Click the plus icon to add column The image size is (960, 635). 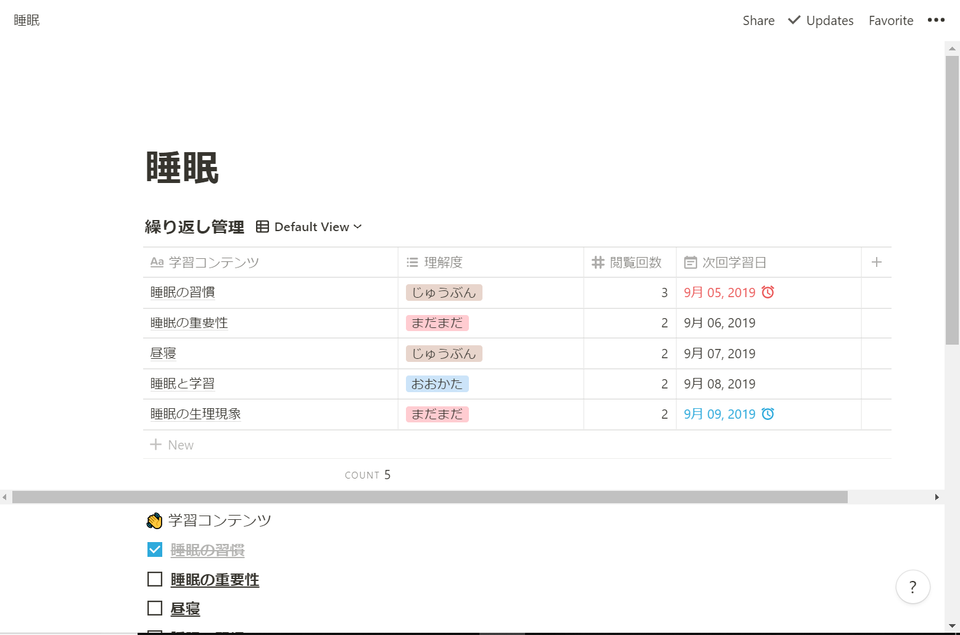(876, 262)
